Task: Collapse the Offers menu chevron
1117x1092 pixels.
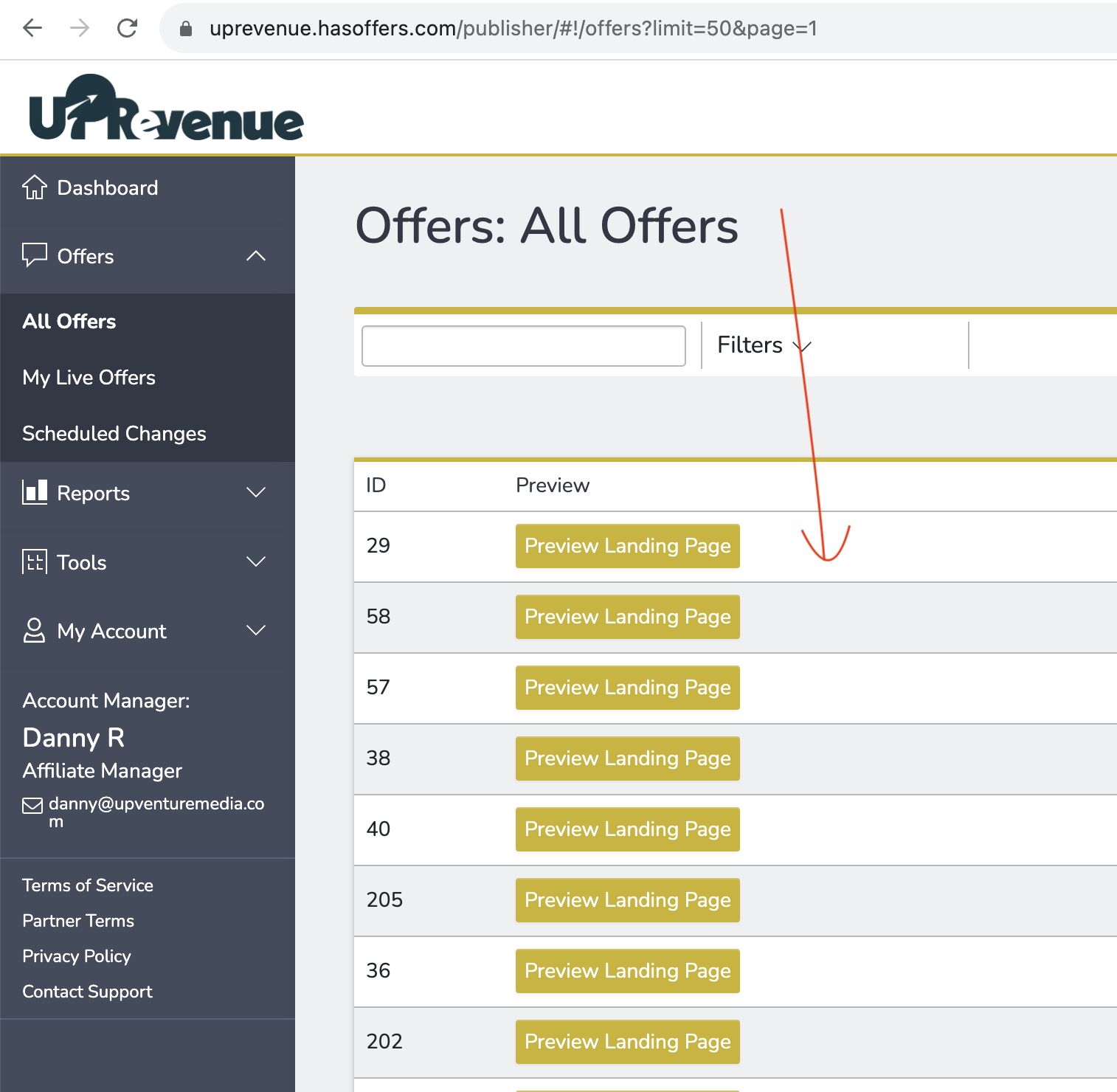Action: [256, 256]
